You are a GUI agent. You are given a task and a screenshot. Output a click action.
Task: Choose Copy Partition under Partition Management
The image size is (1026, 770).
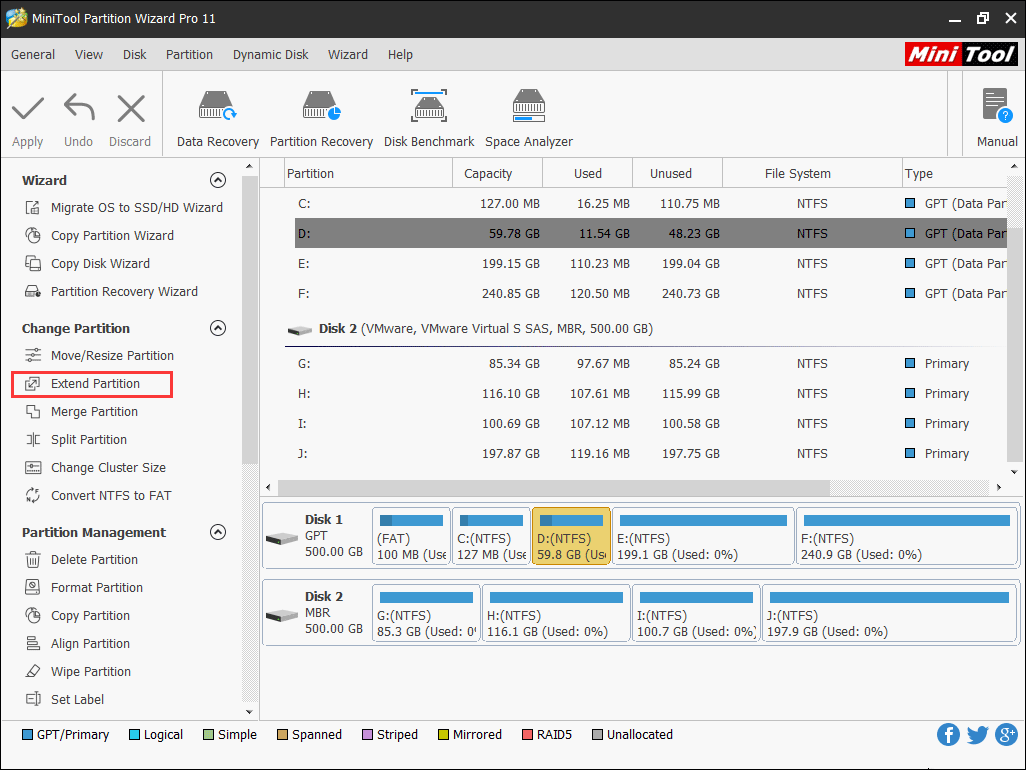77,616
